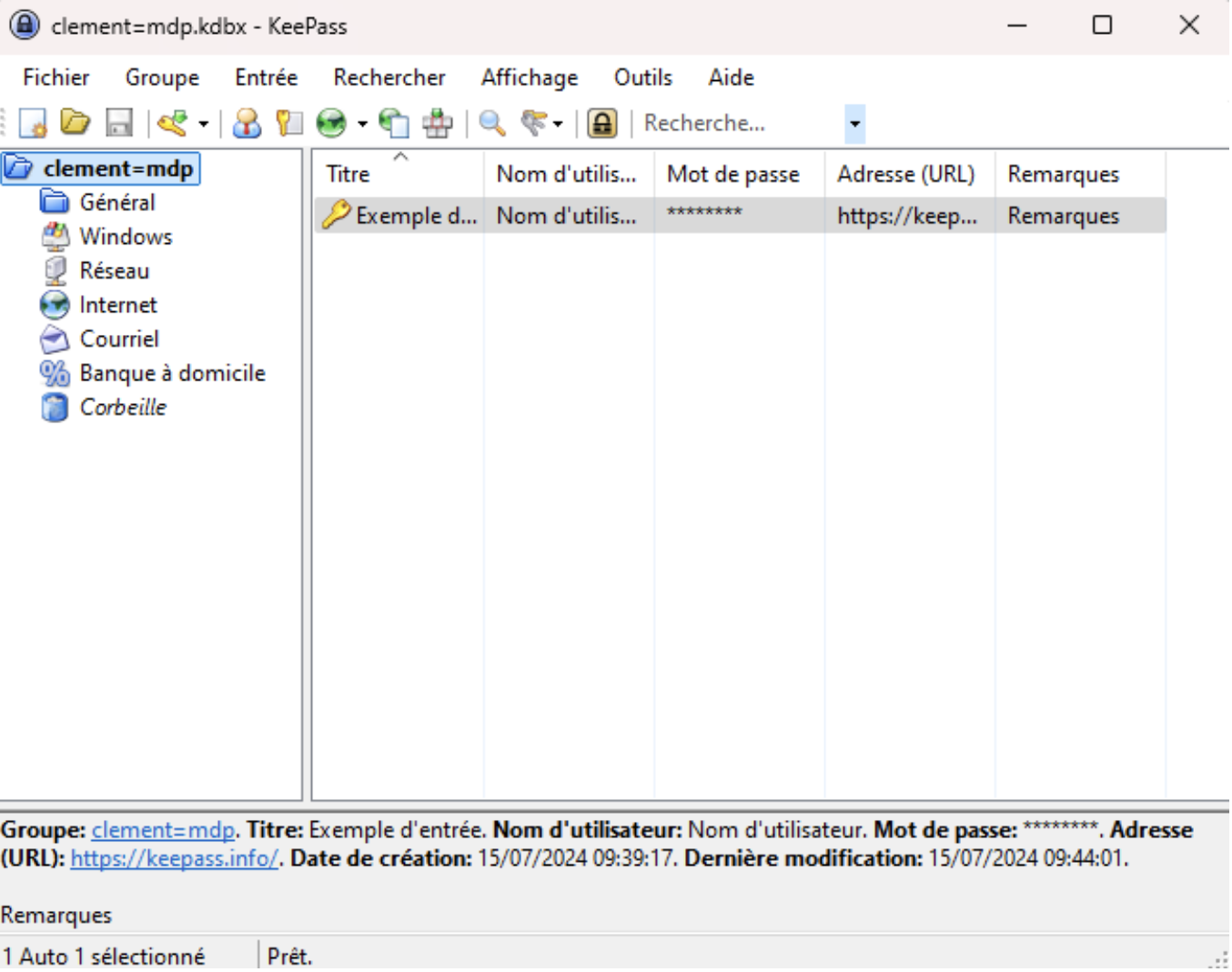The height and width of the screenshot is (972, 1232).
Task: Click the entry's Nom d'utilis... cell
Action: coord(567,216)
